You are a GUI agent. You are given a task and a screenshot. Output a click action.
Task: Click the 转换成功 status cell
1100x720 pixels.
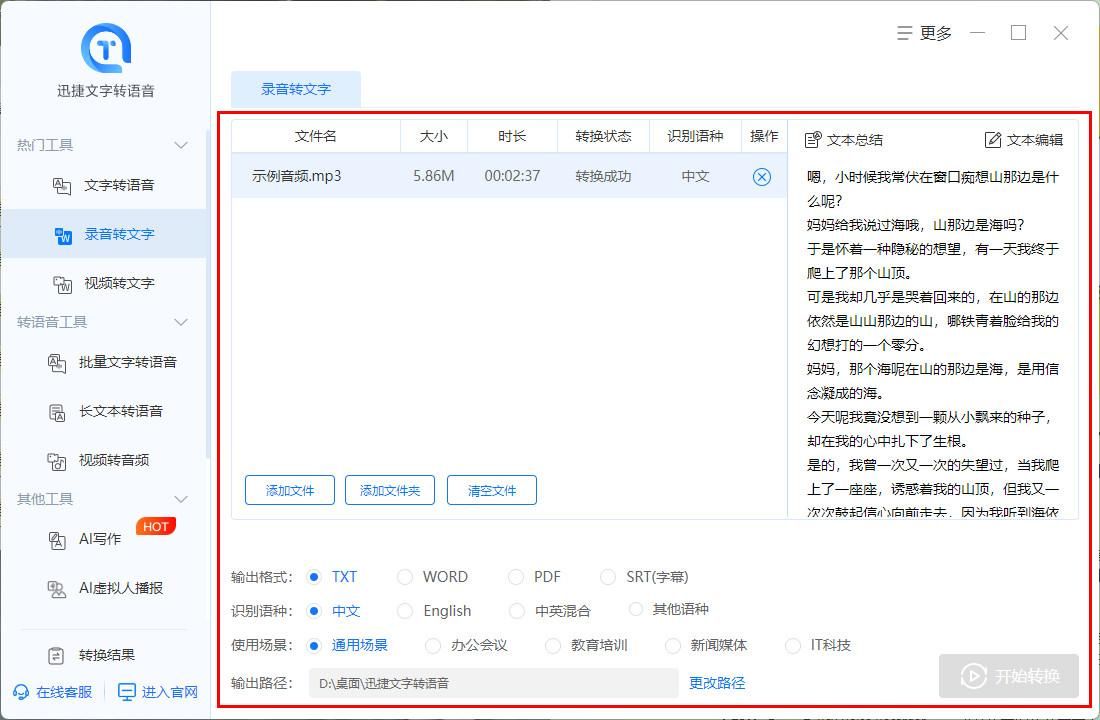(x=603, y=176)
